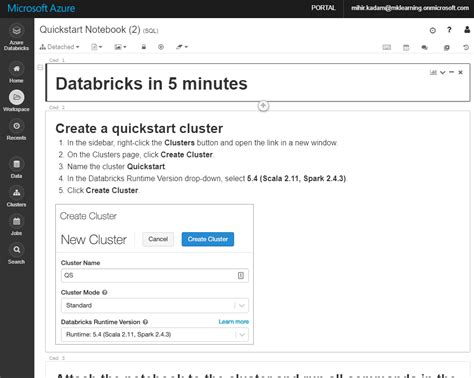Open the notebook File menu dropdown

click(x=97, y=47)
